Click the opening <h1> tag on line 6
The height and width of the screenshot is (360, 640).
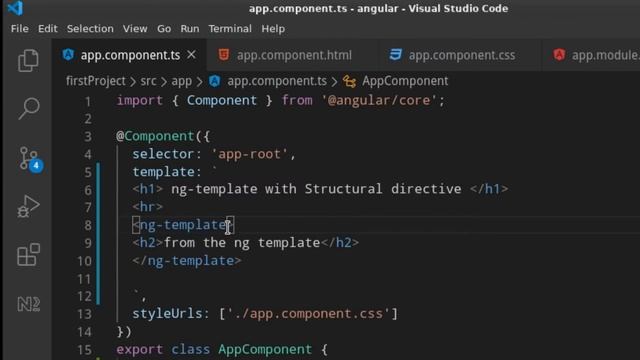point(147,189)
